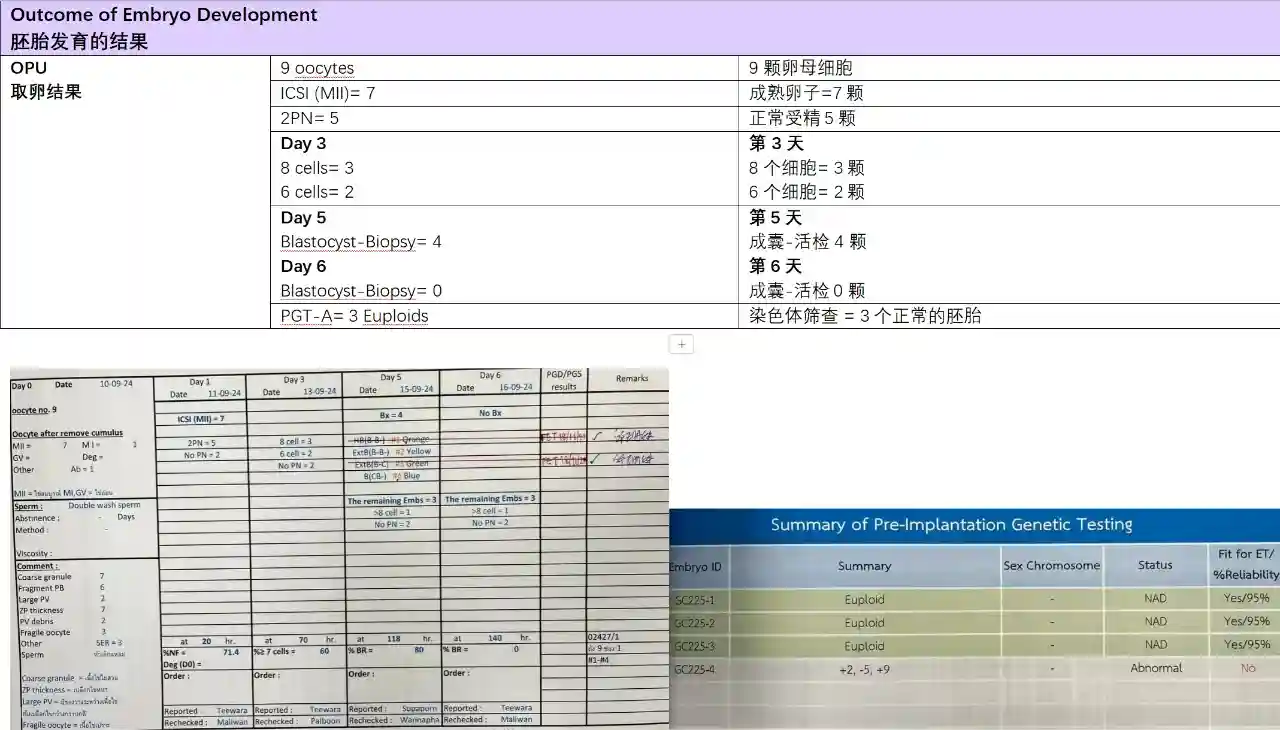Click the bold English "Day 3" heading
The image size is (1280, 730).
303,143
